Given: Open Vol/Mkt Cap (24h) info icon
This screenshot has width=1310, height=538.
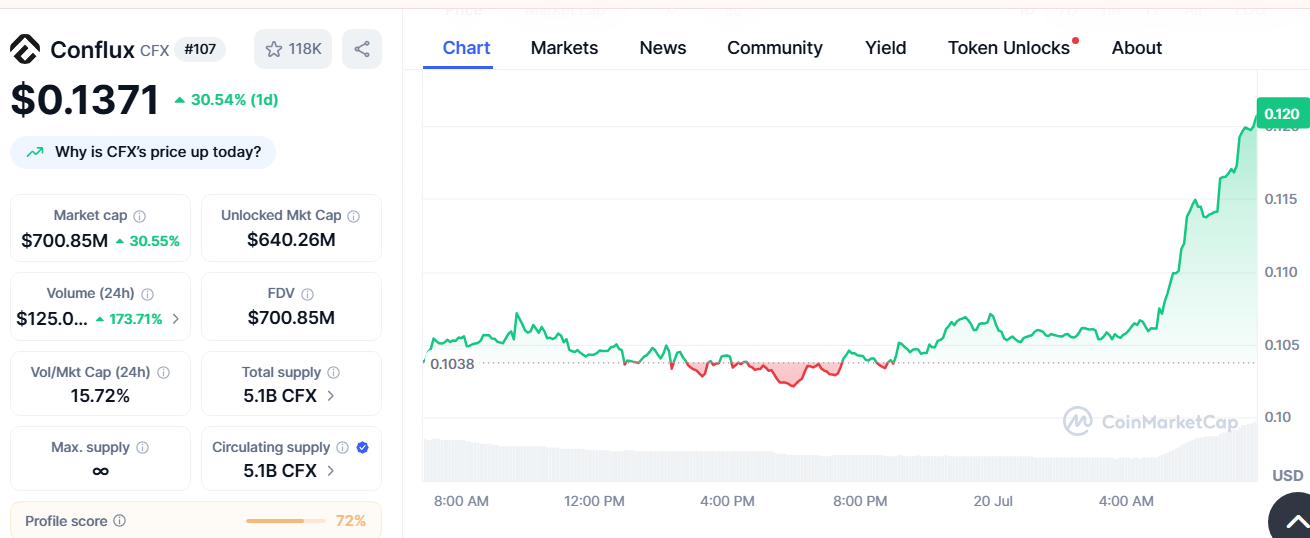Looking at the screenshot, I should click(163, 372).
